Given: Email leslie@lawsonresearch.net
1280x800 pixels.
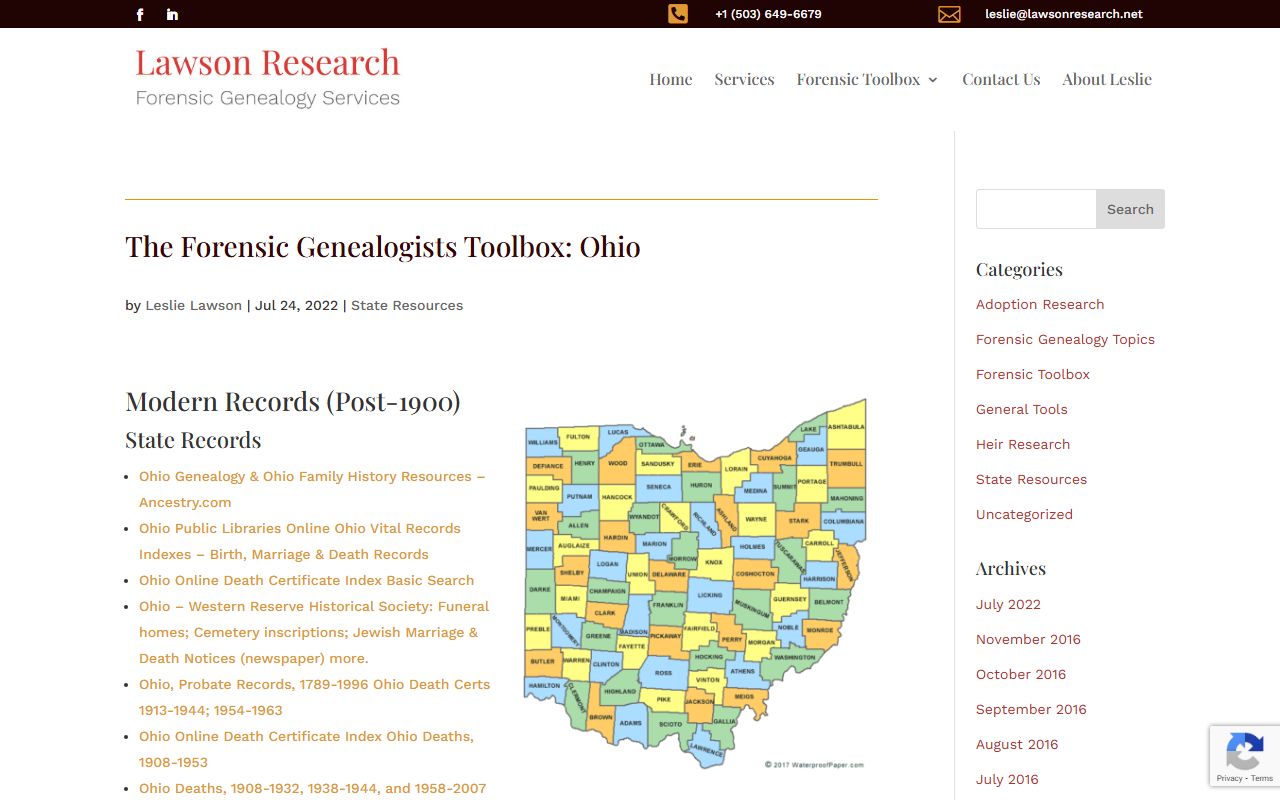Looking at the screenshot, I should tap(1063, 14).
